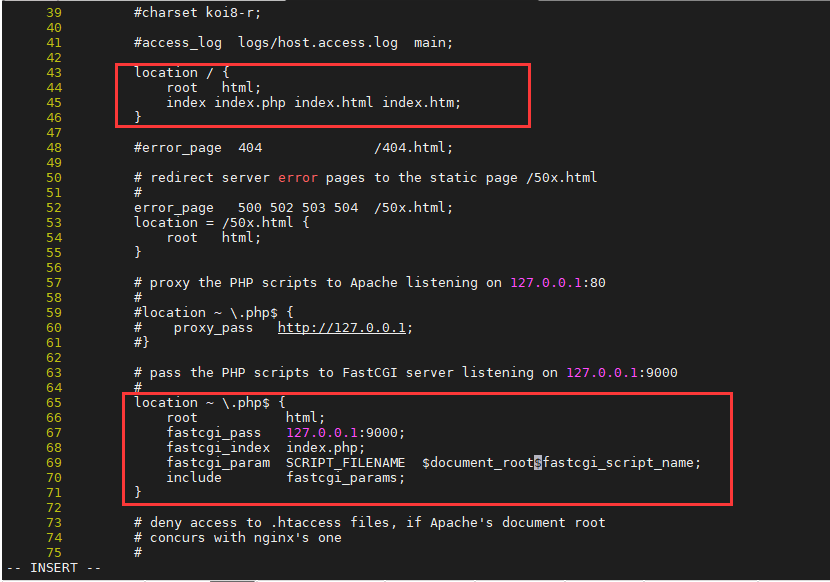Click closing brace on line 71

pyautogui.click(x=138, y=493)
